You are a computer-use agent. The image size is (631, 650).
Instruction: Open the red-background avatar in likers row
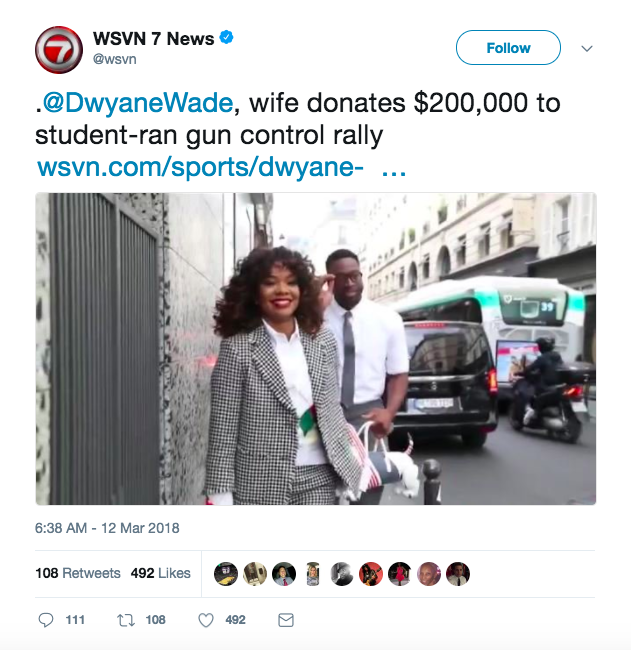click(371, 574)
